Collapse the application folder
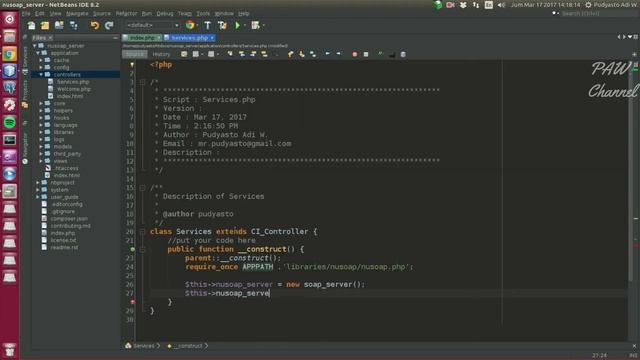Image resolution: width=640 pixels, height=360 pixels. (38, 53)
